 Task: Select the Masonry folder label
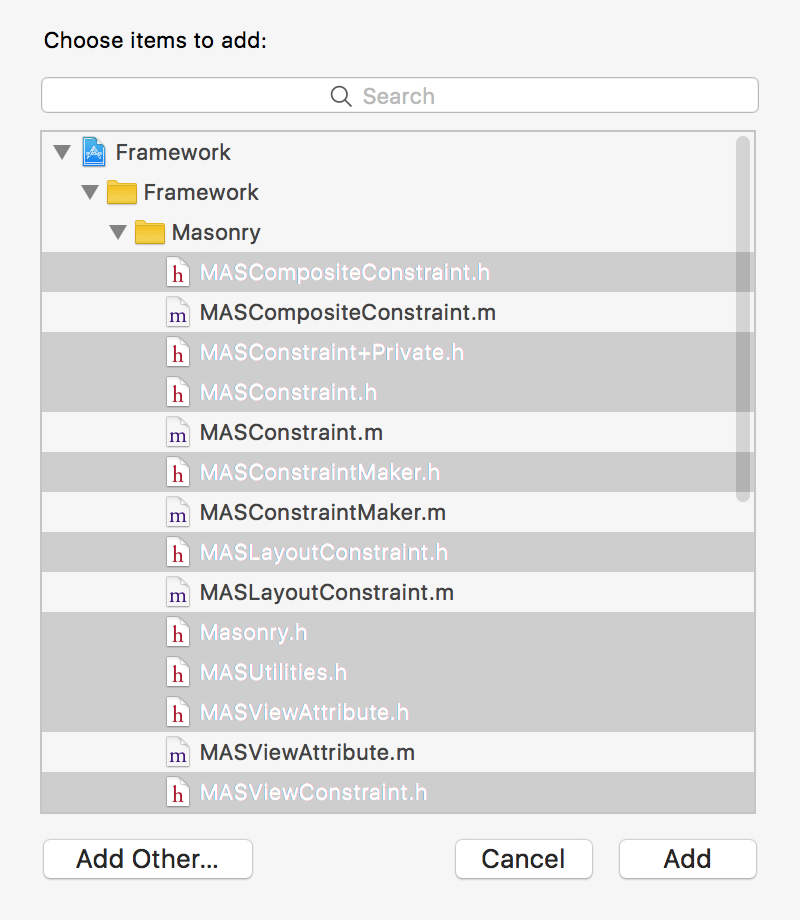216,233
